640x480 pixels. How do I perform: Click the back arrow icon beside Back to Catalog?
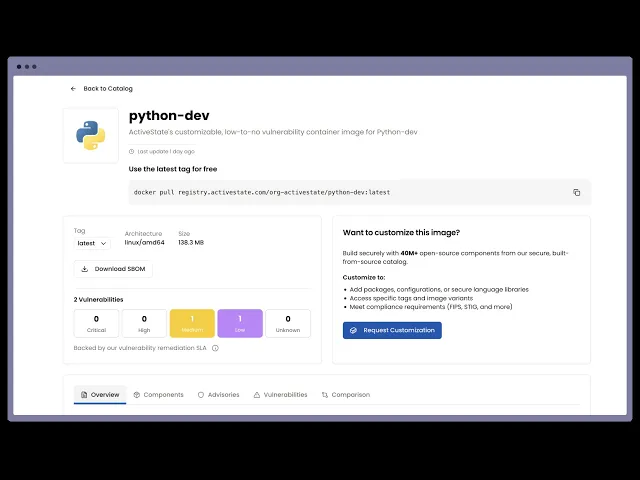coord(73,89)
